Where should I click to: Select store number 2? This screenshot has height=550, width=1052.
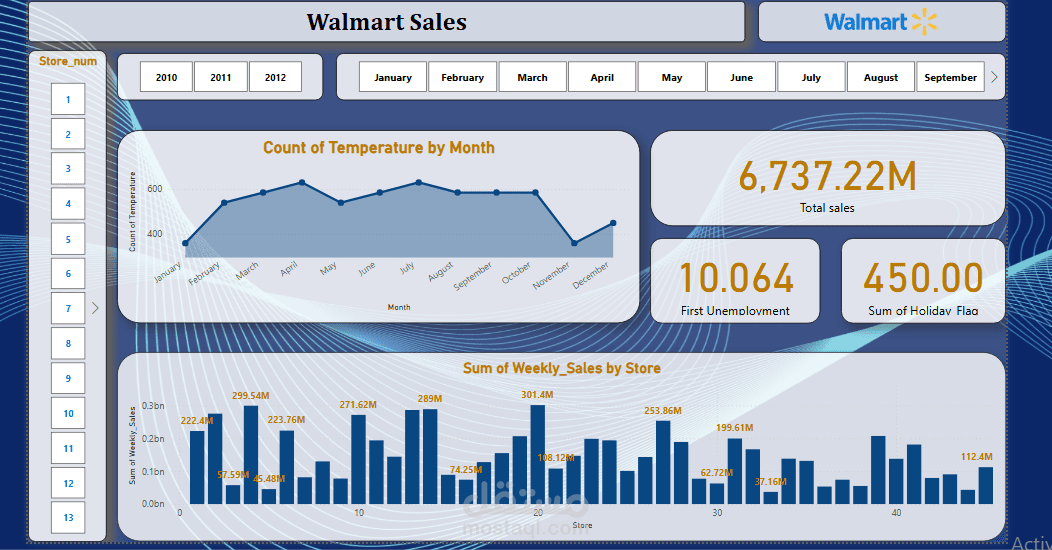pos(68,134)
